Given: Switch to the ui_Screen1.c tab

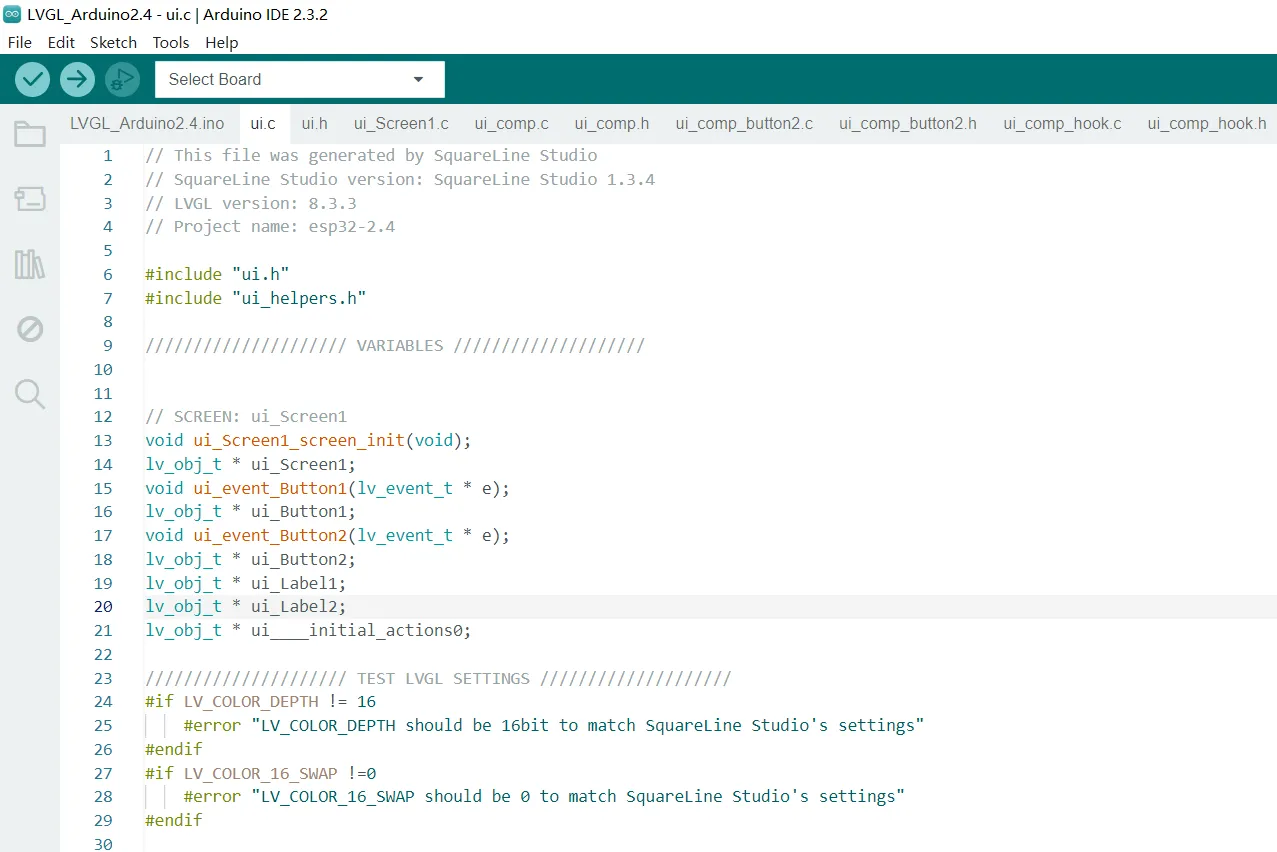Looking at the screenshot, I should pos(401,124).
